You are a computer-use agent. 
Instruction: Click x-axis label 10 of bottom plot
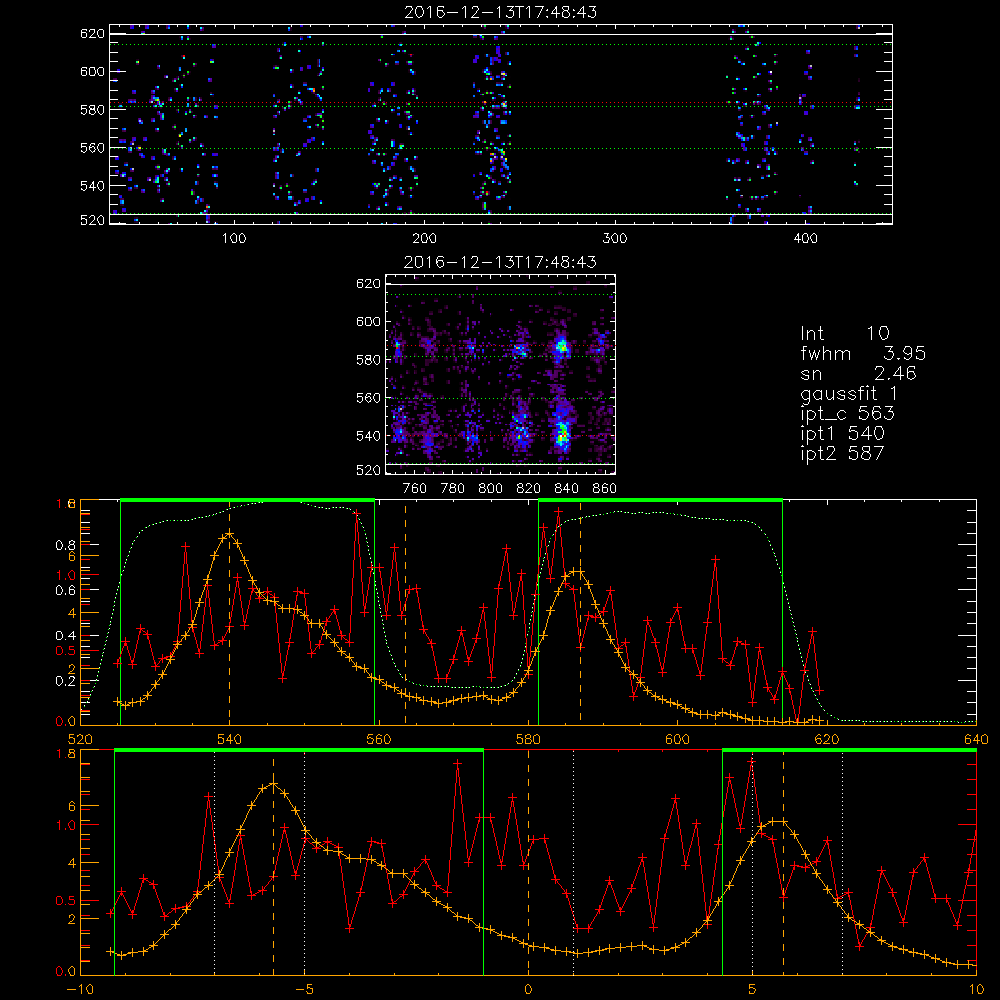[x=976, y=990]
